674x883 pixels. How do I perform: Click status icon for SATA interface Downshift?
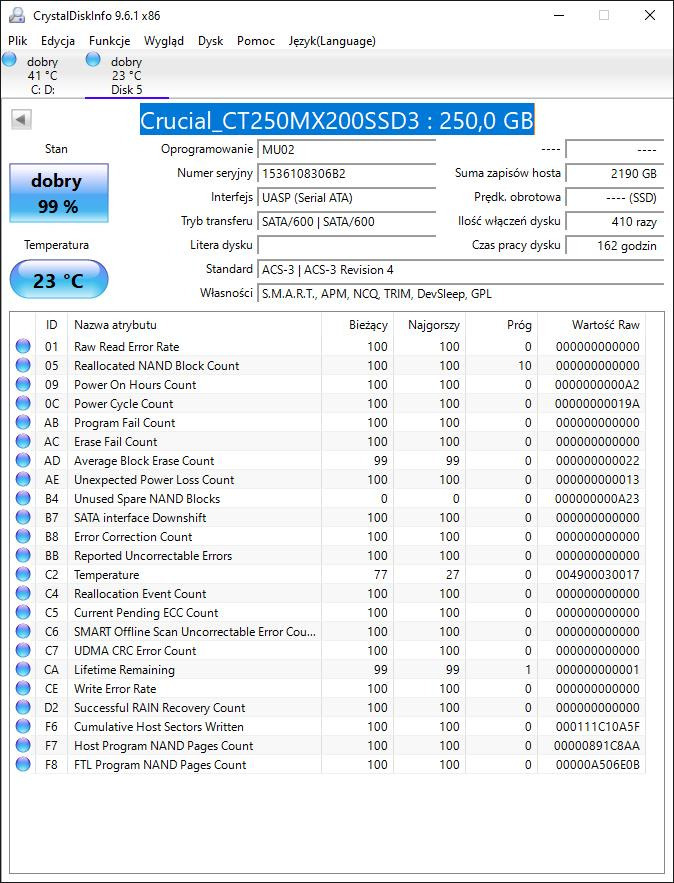(23, 518)
